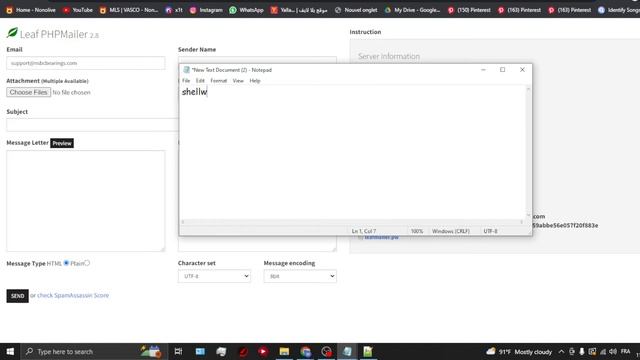Viewport: 640px width, 360px height.
Task: Click the Windows (CRLF) status bar entry
Action: click(x=451, y=231)
